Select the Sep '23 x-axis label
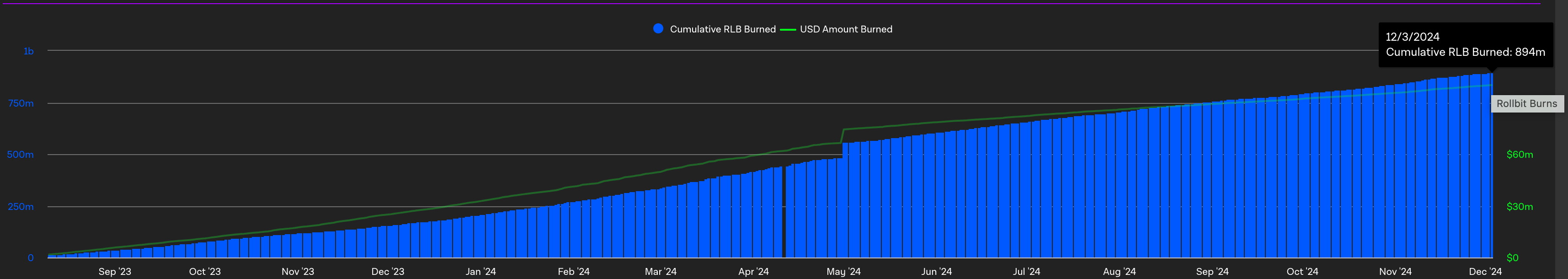 tap(114, 272)
